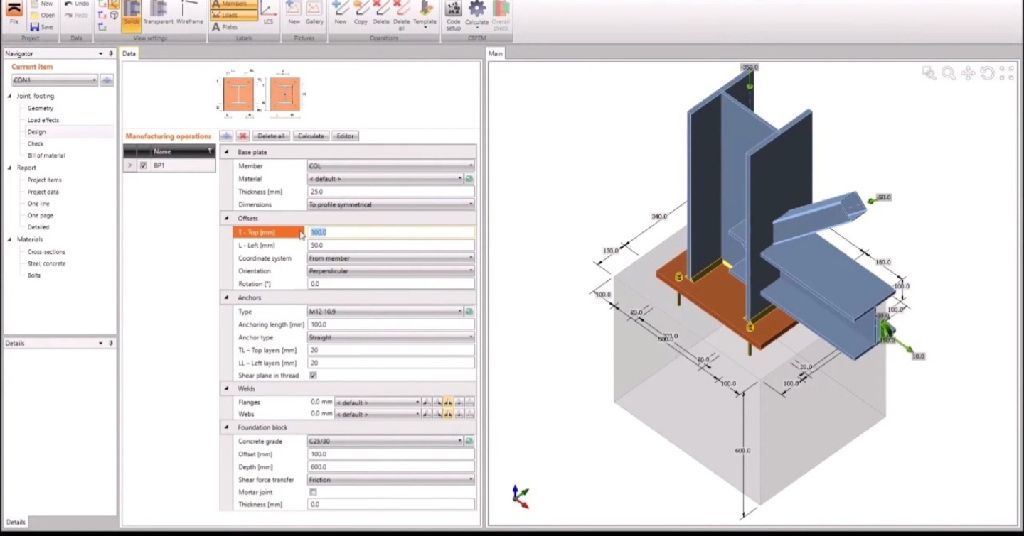Select Check in the Navigator tree
The image size is (1024, 536).
pos(36,144)
